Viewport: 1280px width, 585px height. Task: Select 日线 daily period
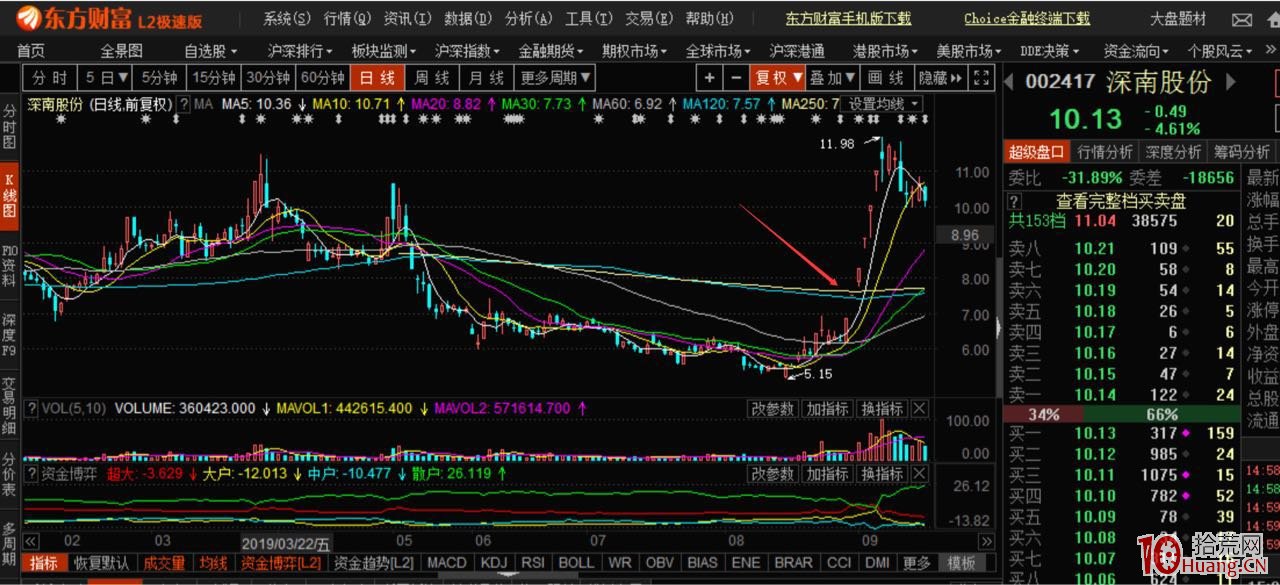[377, 78]
